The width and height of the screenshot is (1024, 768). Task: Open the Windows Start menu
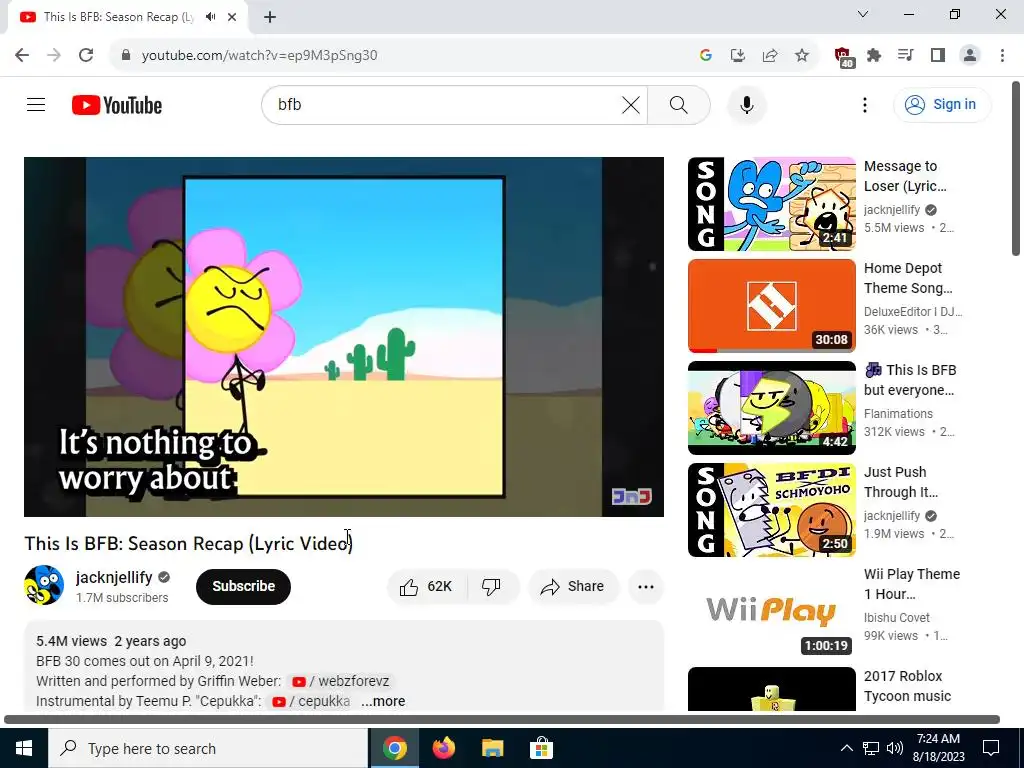click(24, 748)
